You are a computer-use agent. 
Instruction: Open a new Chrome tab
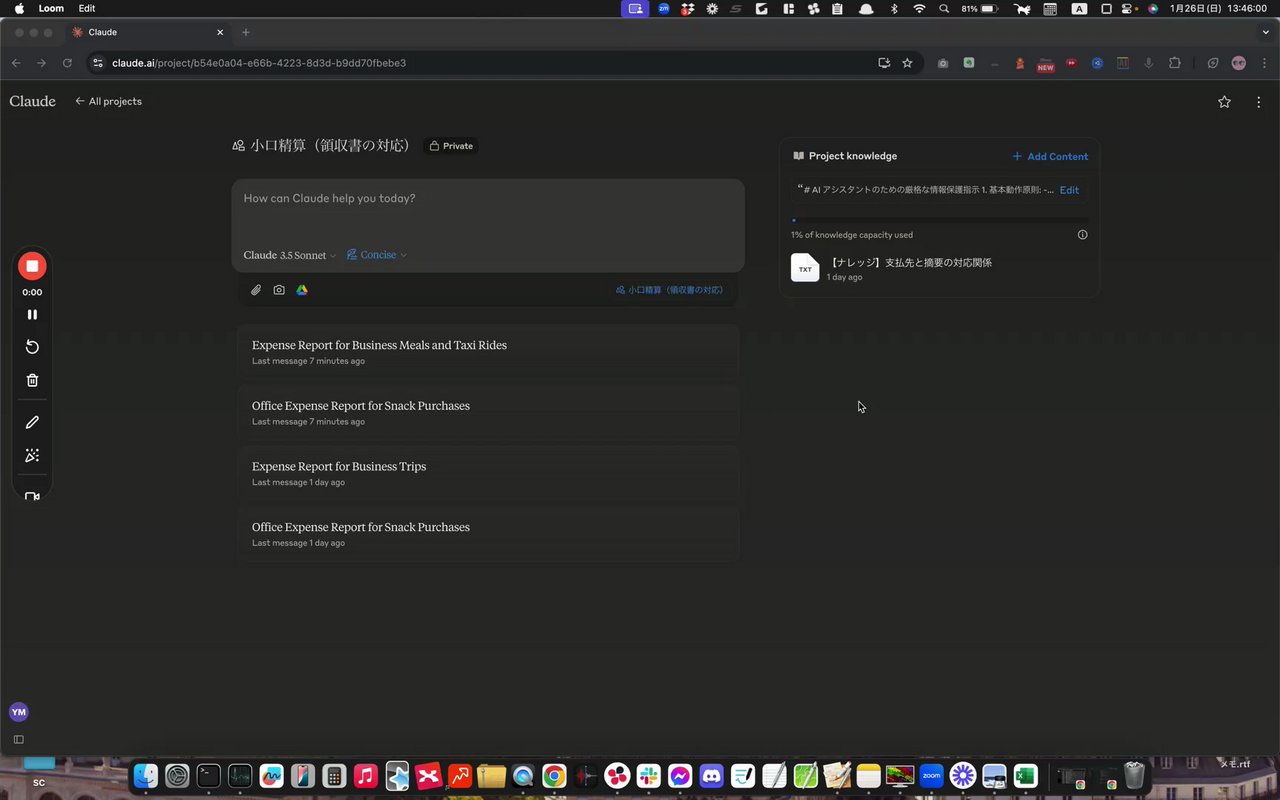246,32
